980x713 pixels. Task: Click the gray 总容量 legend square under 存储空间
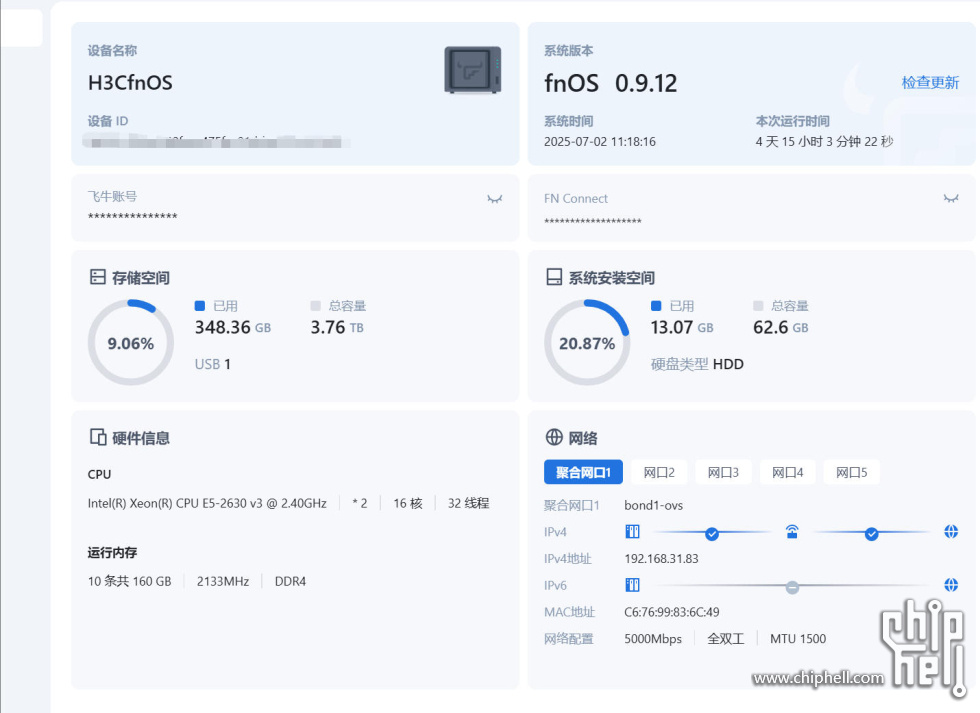pyautogui.click(x=316, y=306)
